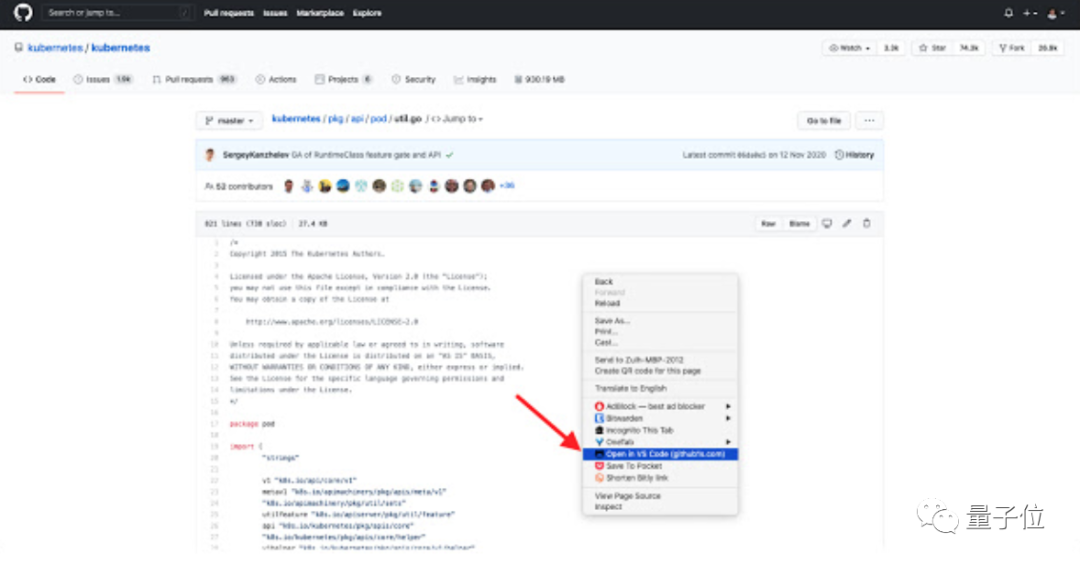Open Pull requests in the top navigation

click(229, 13)
